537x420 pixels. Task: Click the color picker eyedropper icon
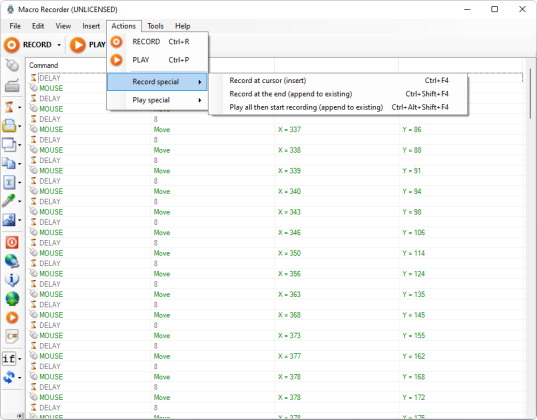pos(9,201)
